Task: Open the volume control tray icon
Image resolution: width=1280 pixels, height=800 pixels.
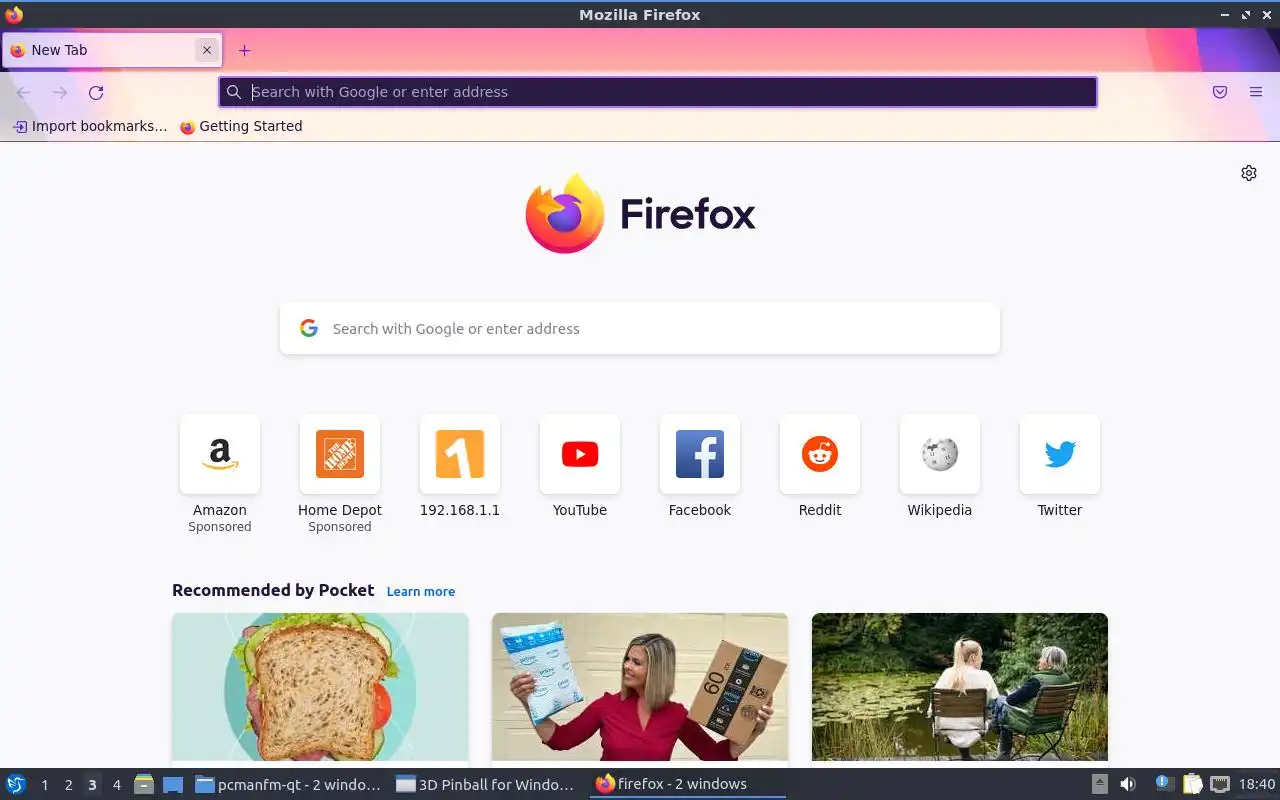Action: (x=1128, y=784)
